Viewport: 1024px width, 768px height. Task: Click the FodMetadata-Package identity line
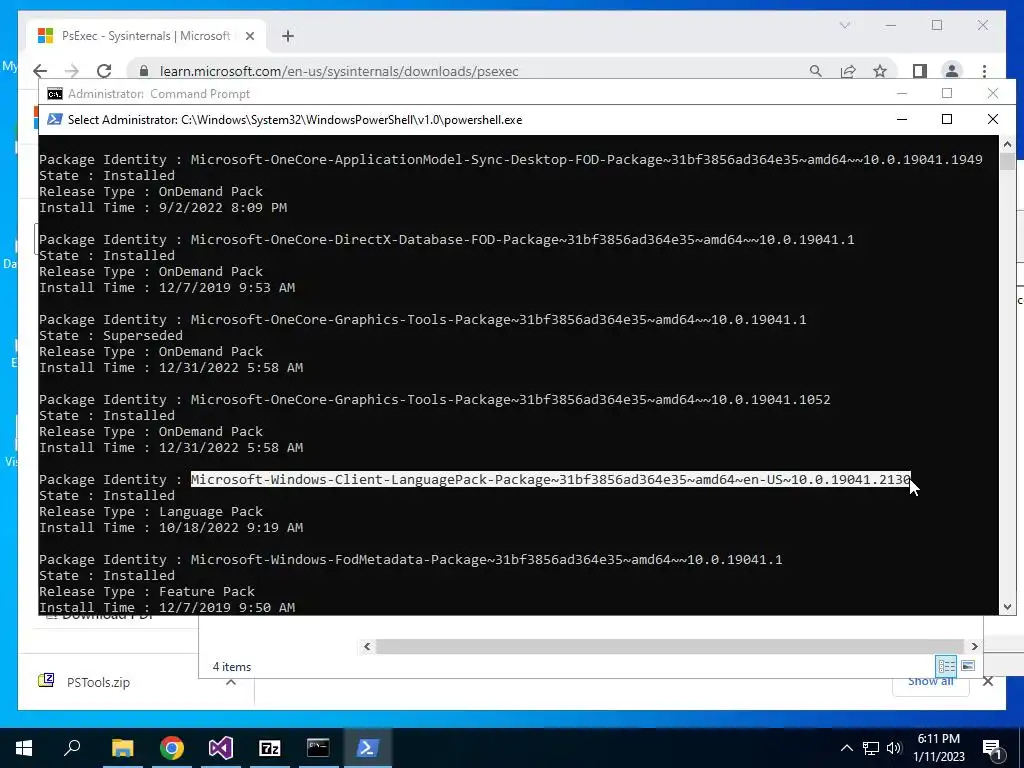coord(411,560)
